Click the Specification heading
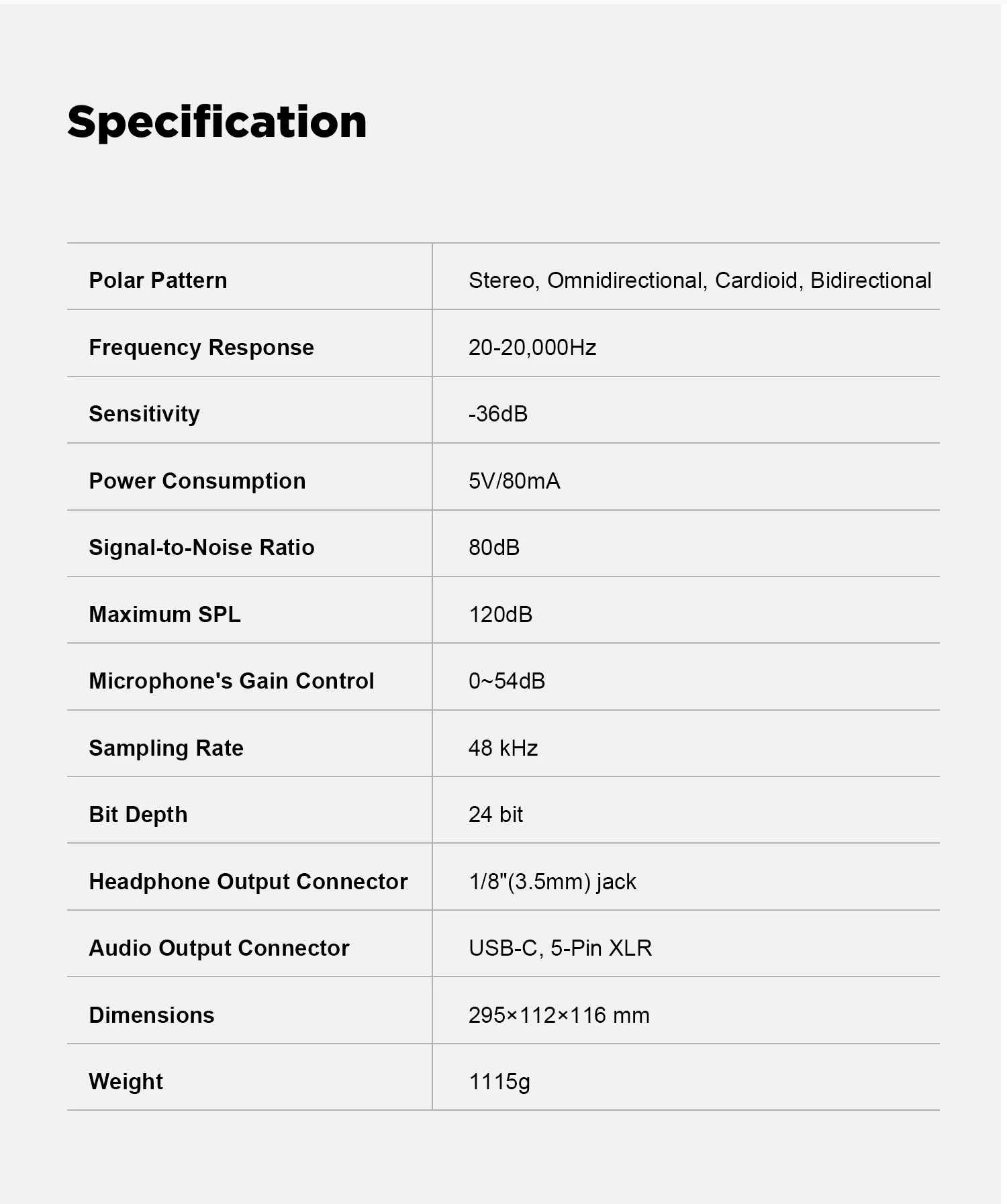 pos(217,123)
